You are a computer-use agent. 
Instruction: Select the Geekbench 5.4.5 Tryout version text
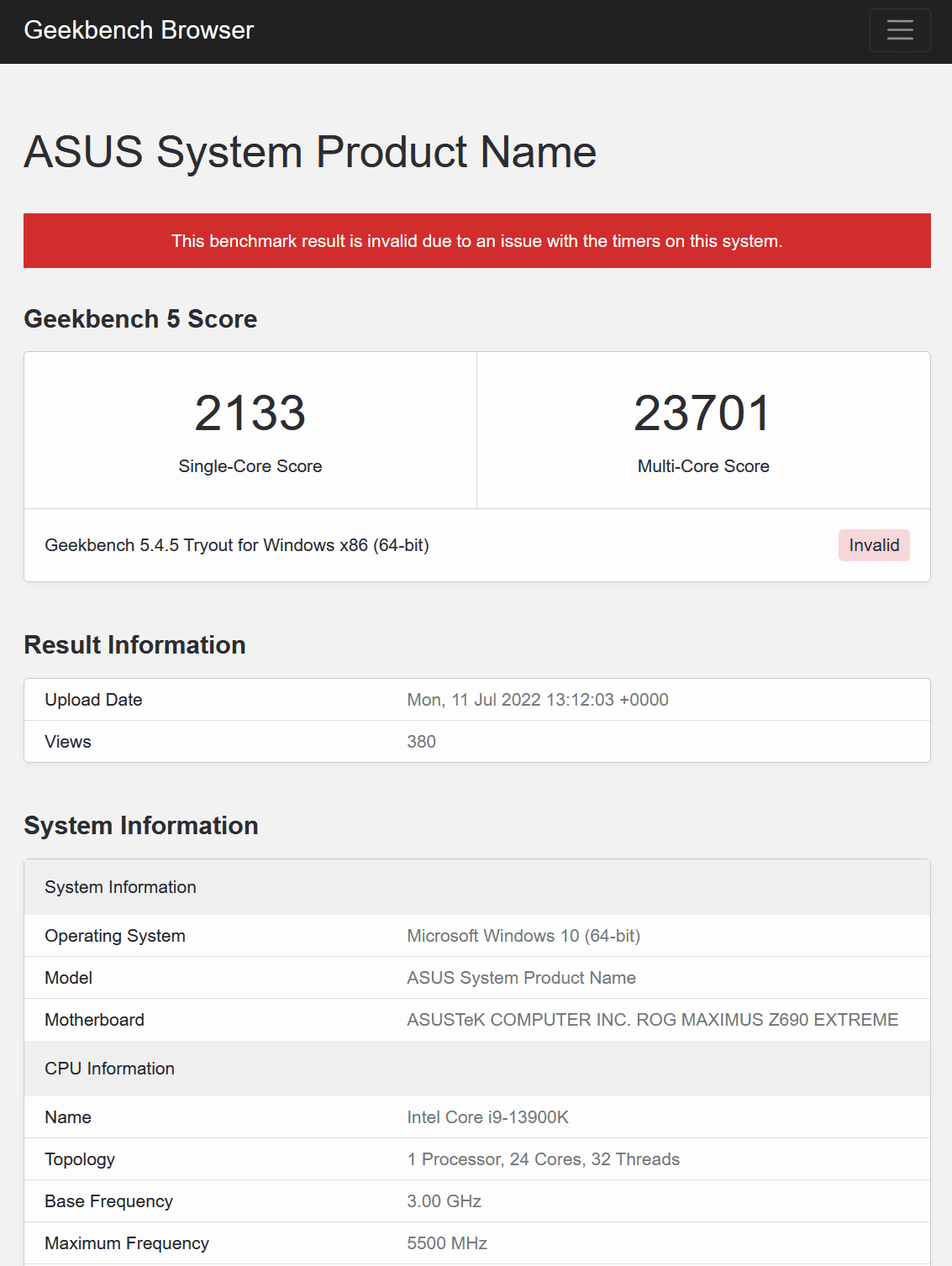237,545
